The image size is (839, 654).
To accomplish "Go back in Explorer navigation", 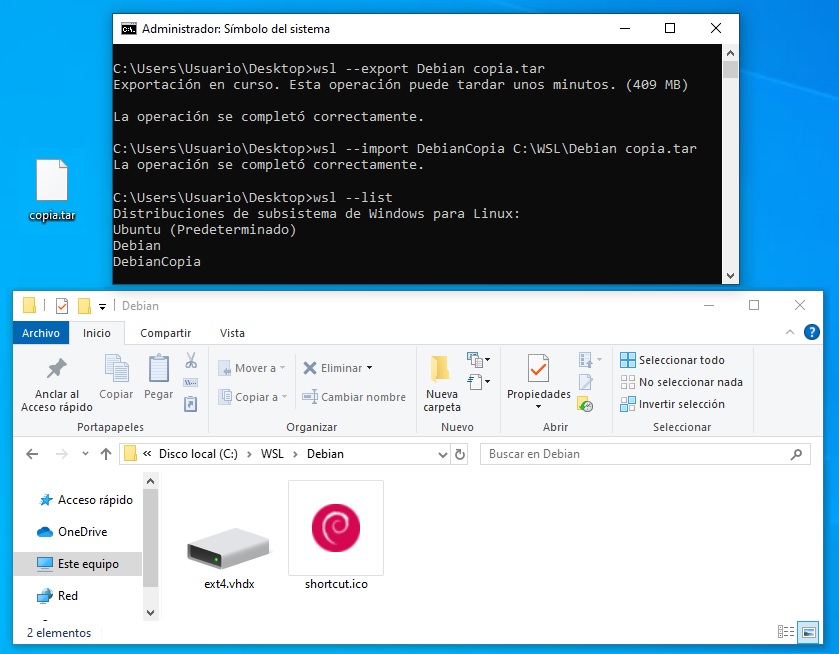I will pos(32,454).
